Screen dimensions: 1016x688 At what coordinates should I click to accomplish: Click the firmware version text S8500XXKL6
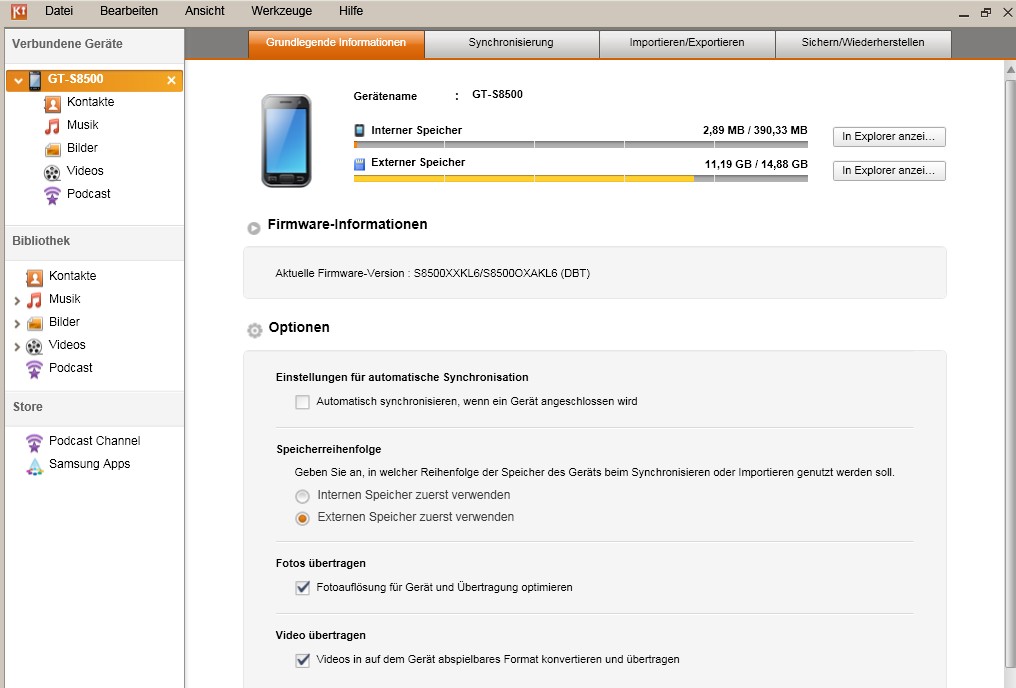point(502,273)
